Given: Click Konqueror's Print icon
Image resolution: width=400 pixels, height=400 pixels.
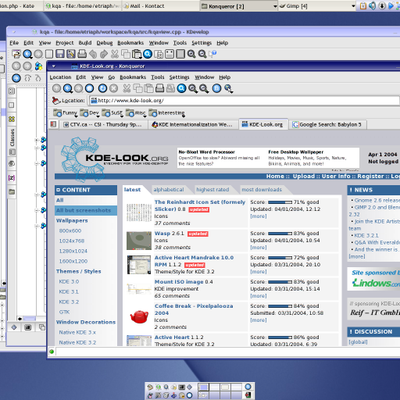Looking at the screenshot, I should (x=160, y=88).
